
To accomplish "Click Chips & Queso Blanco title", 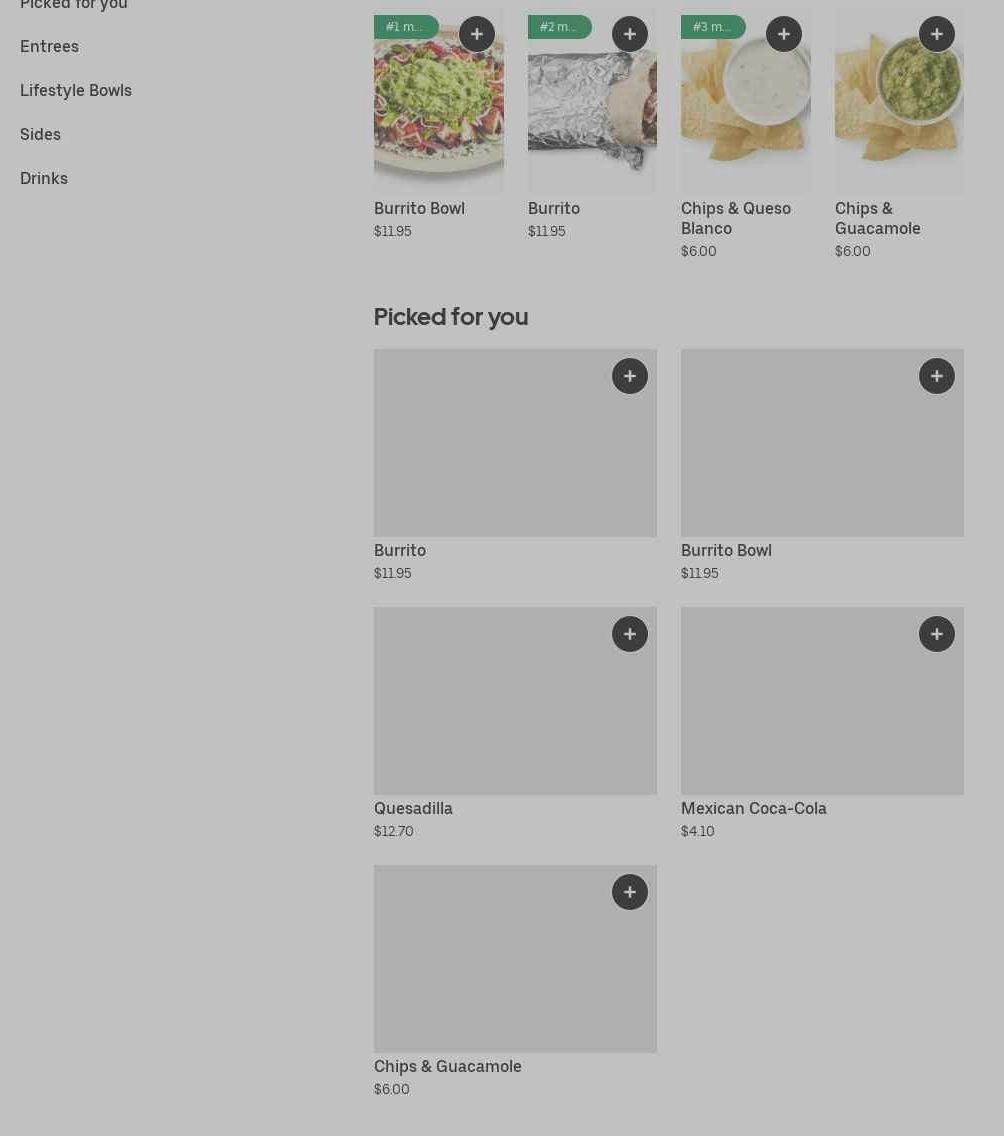I will pos(735,218).
